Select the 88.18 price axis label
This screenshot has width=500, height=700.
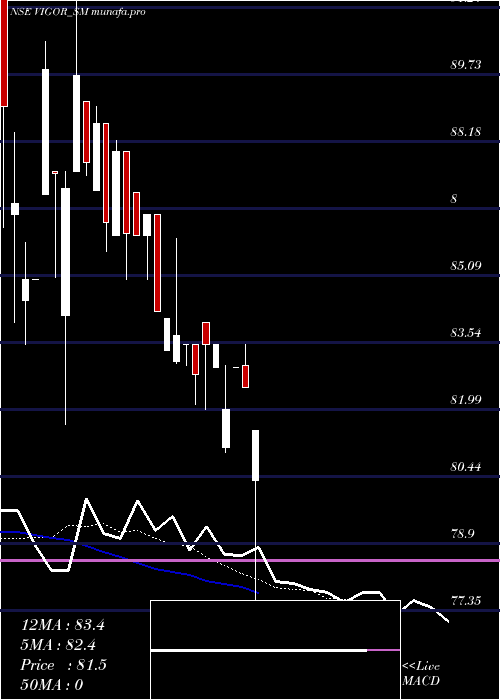coord(466,132)
